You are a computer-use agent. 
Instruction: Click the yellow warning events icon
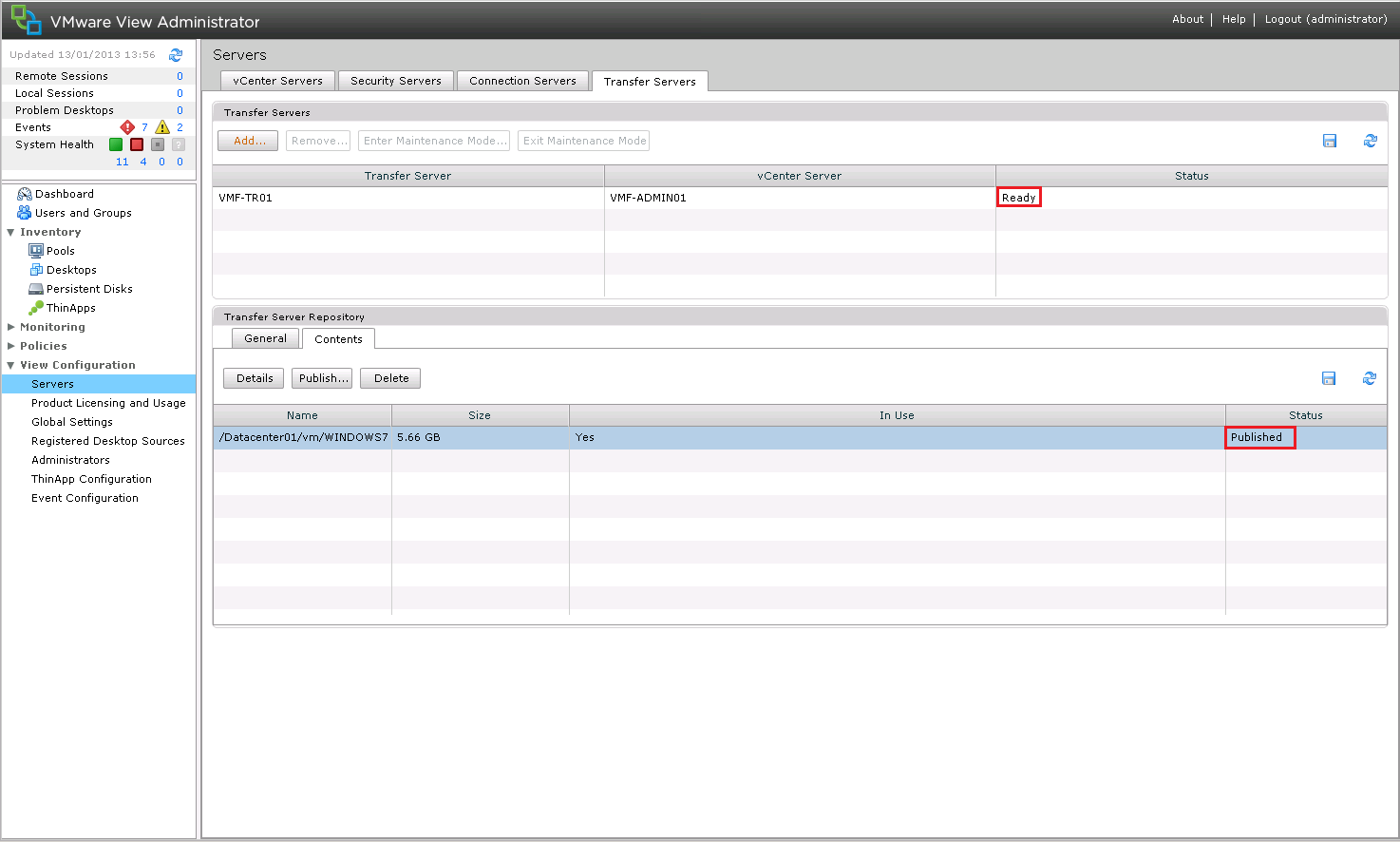(162, 127)
